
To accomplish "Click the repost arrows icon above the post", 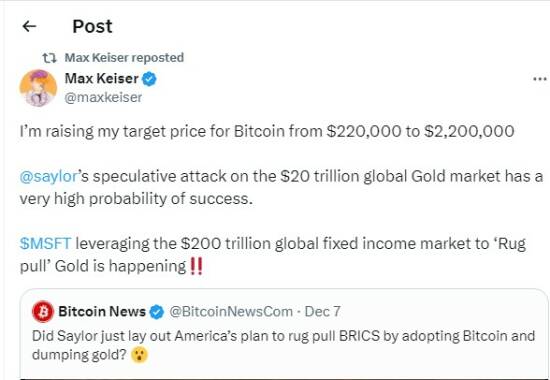I will point(49,58).
